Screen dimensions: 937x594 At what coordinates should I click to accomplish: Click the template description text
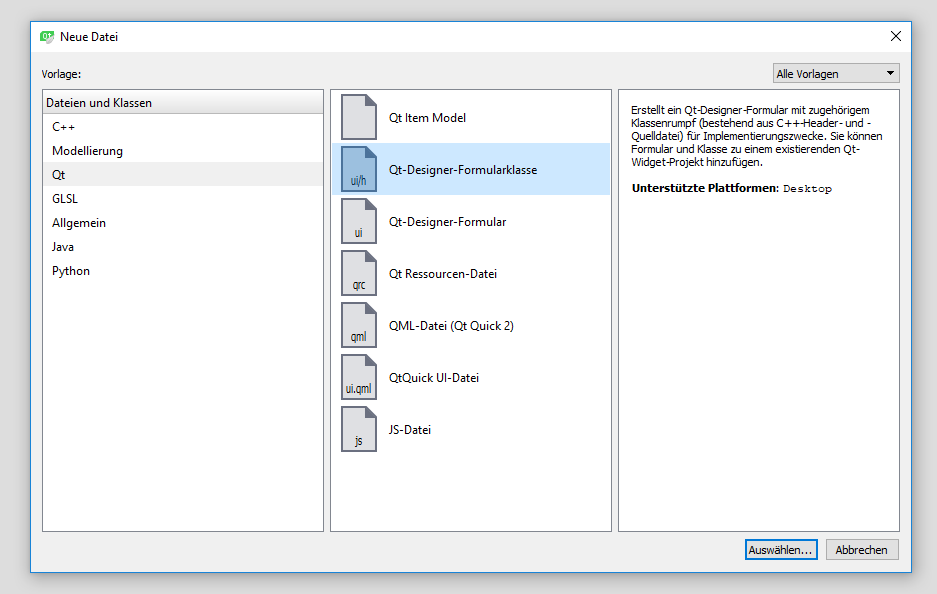click(x=757, y=136)
